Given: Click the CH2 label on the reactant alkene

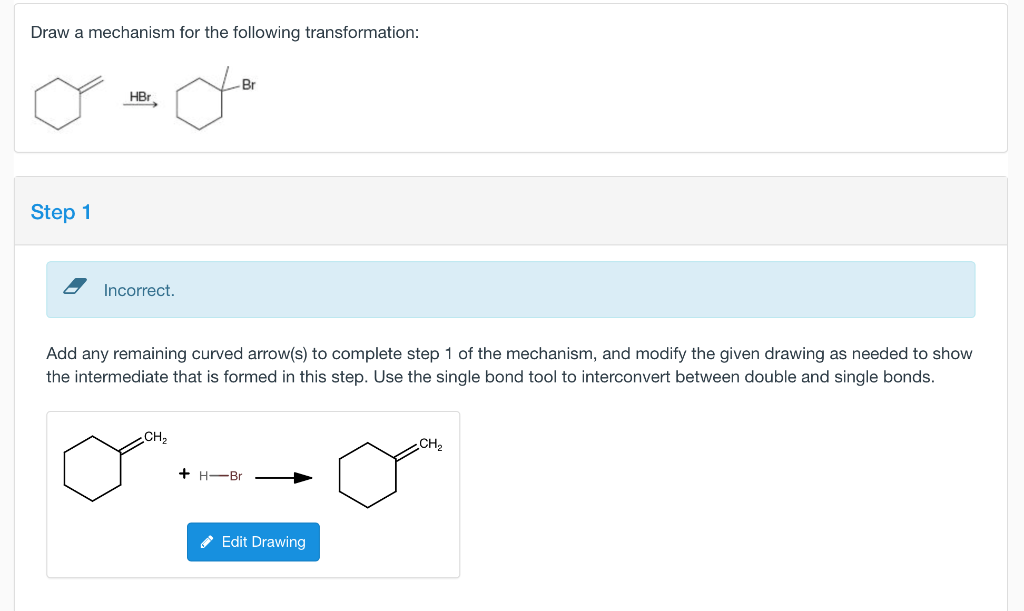Looking at the screenshot, I should (155, 437).
